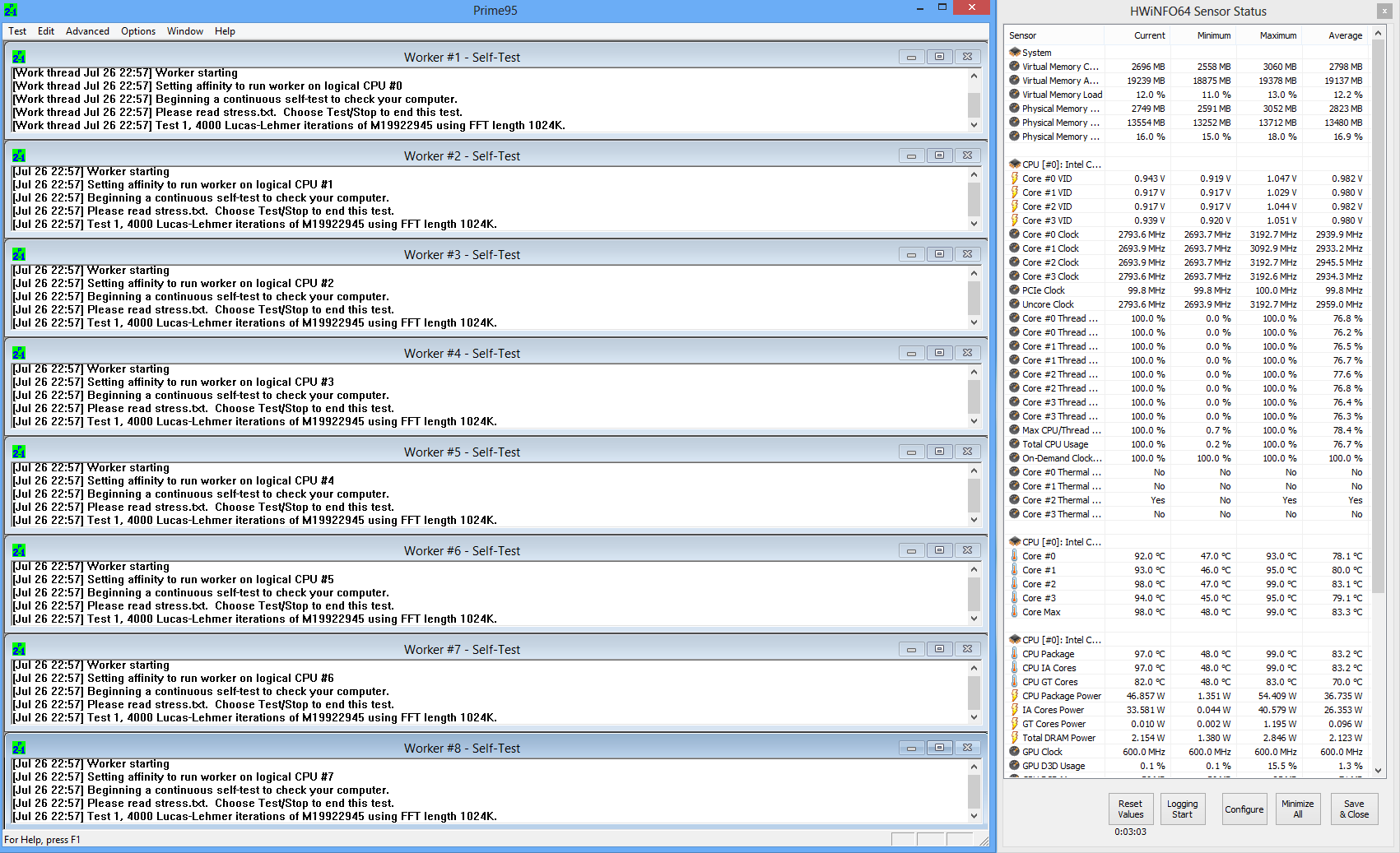Select the Total DRAM Power row

(1186, 738)
